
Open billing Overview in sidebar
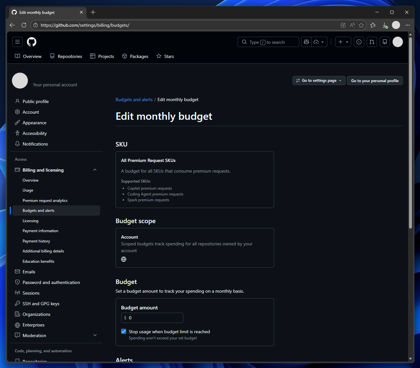30,180
